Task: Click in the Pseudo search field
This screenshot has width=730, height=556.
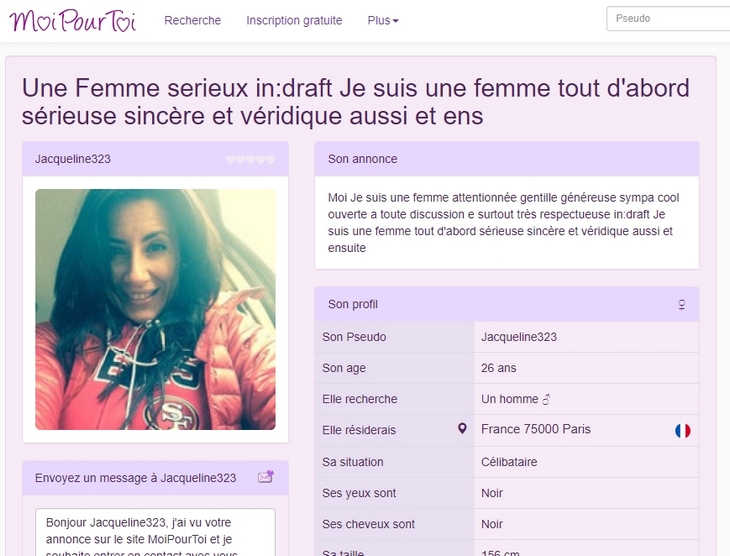Action: pyautogui.click(x=668, y=19)
